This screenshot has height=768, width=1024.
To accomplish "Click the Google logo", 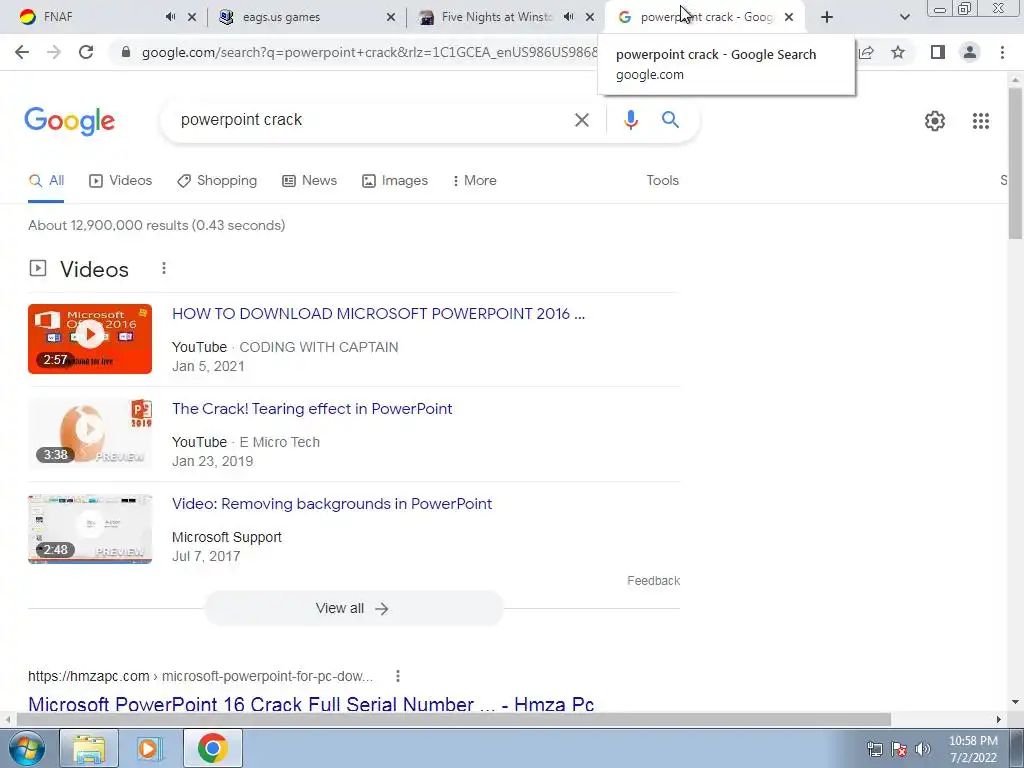I will (70, 121).
